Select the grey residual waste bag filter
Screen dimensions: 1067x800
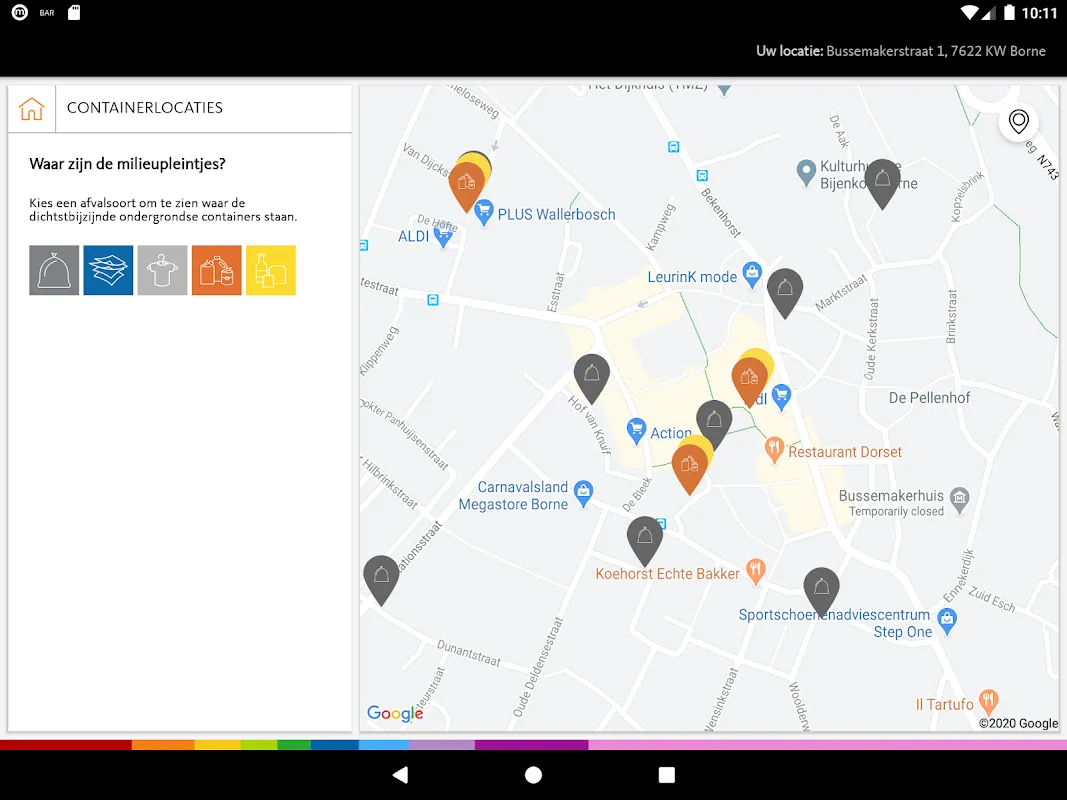[54, 270]
